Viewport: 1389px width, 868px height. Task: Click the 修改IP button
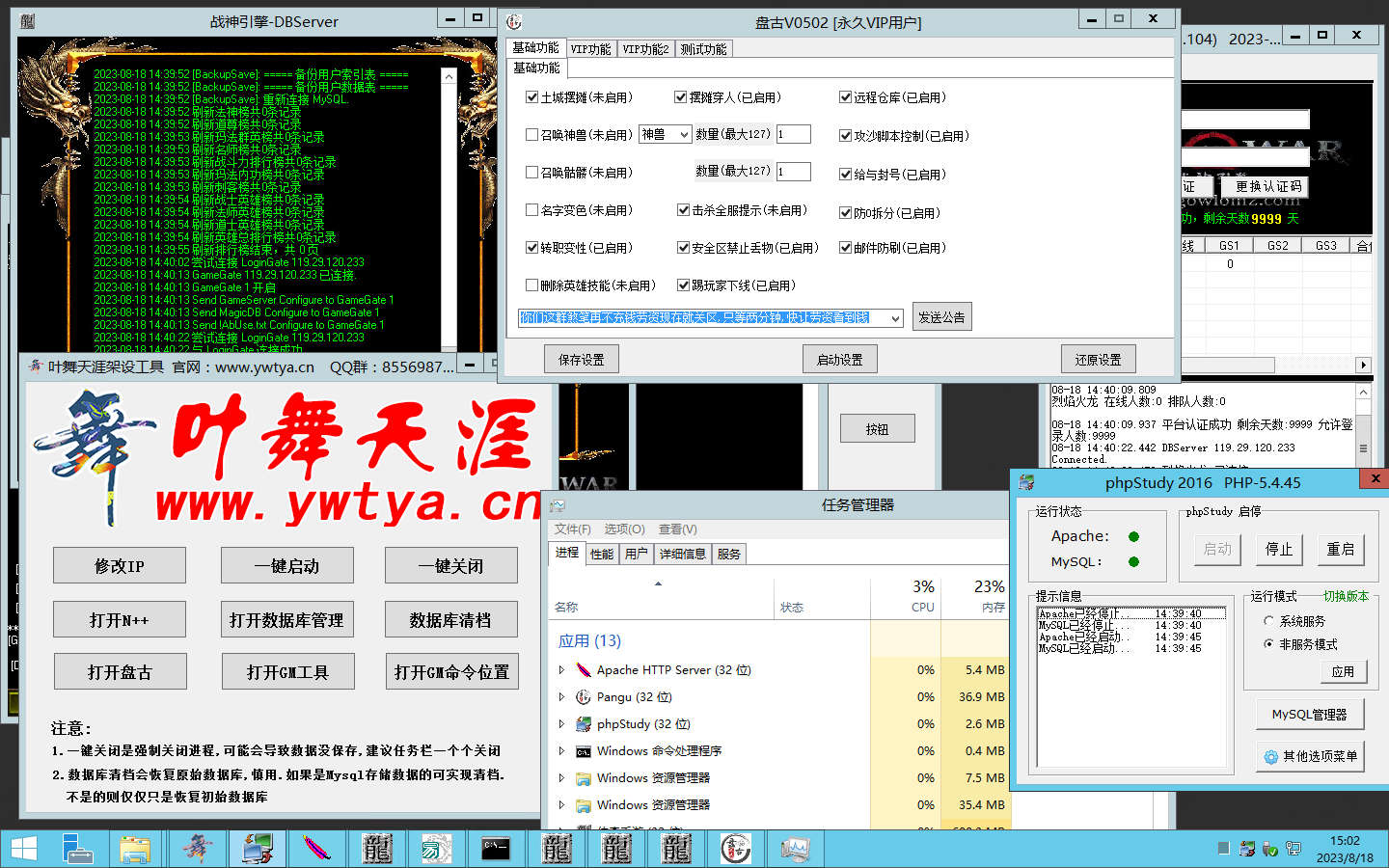pyautogui.click(x=120, y=565)
